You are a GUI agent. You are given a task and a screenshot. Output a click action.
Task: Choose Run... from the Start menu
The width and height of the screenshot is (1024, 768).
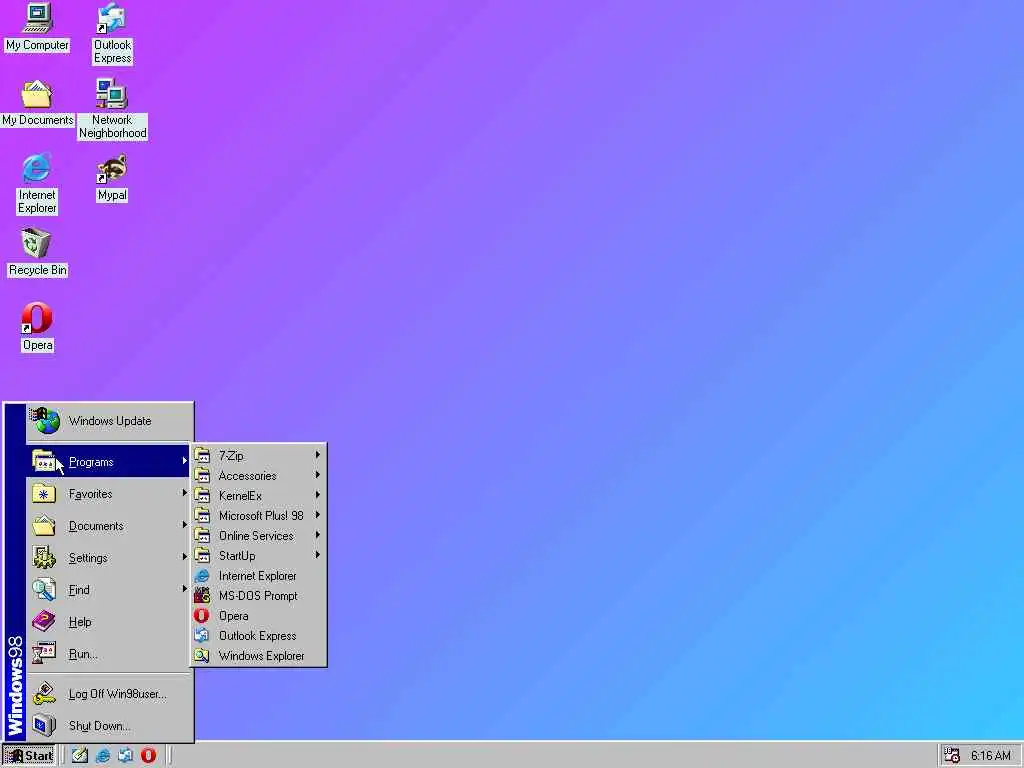click(109, 654)
